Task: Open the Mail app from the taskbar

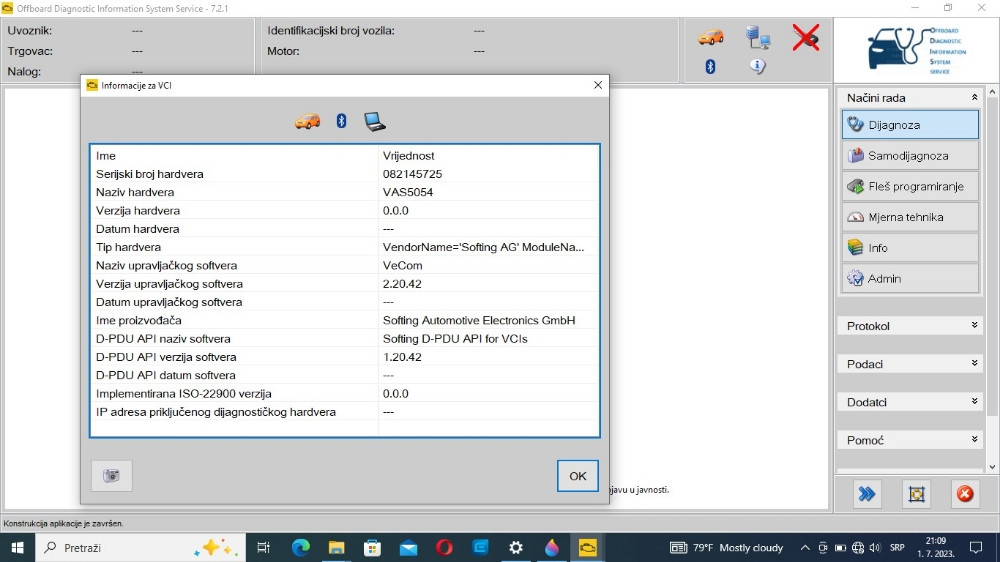Action: (x=408, y=547)
